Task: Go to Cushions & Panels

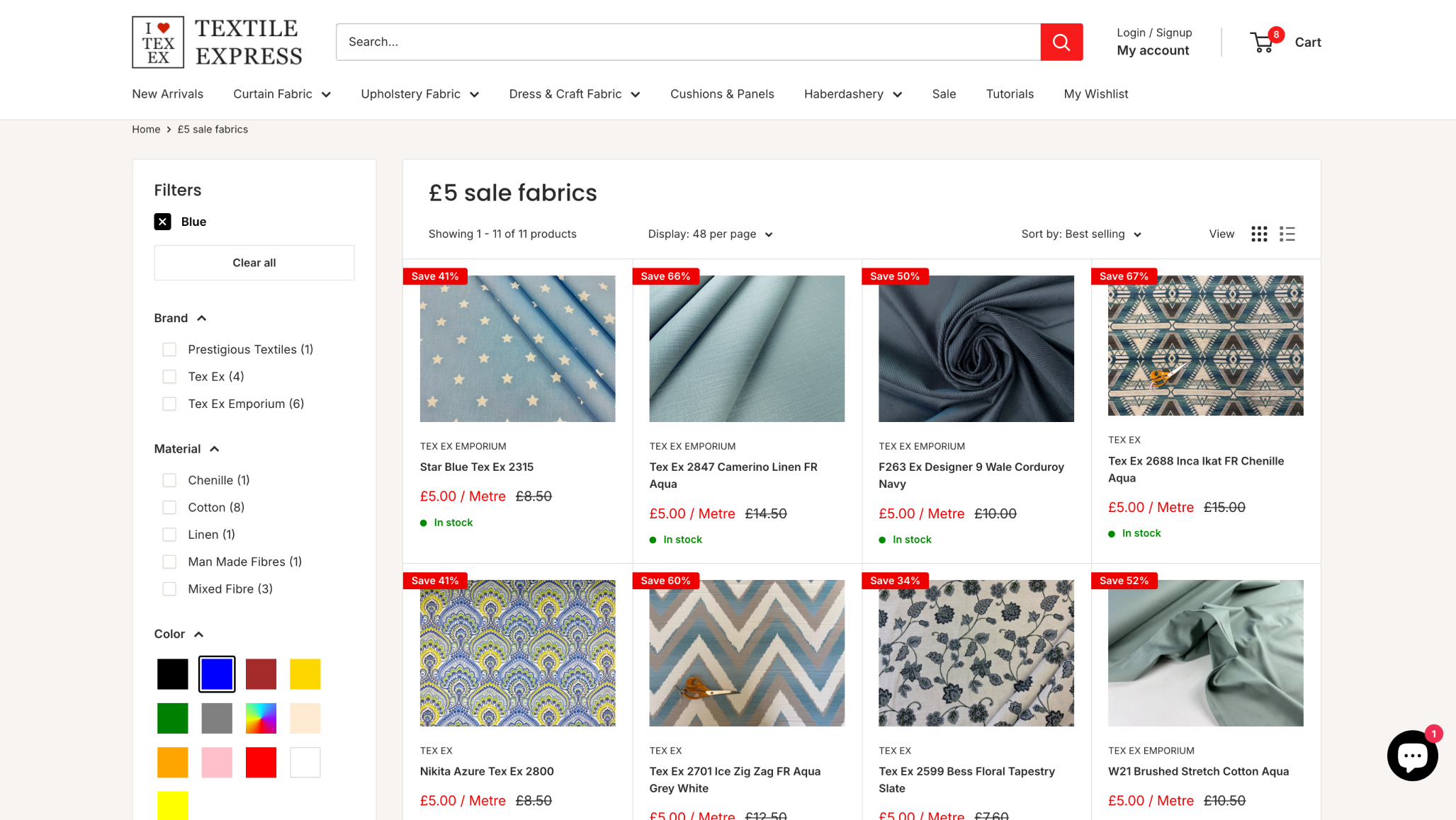Action: point(722,94)
